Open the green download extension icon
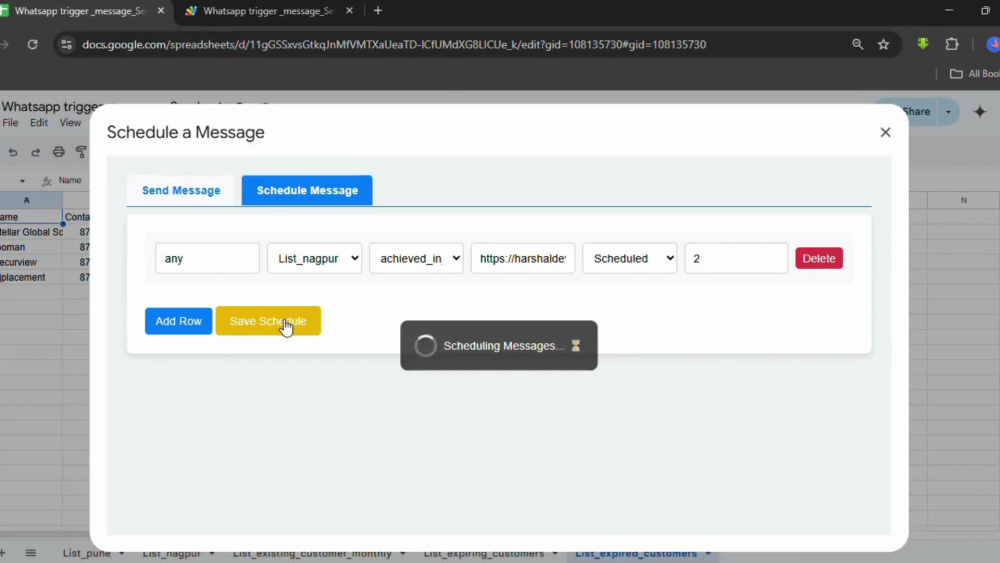 [923, 44]
